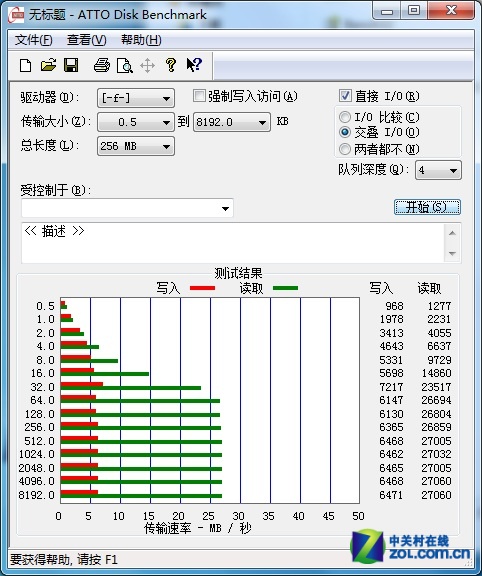Click the Print toolbar icon
Viewport: 482px width, 576px height.
click(102, 65)
